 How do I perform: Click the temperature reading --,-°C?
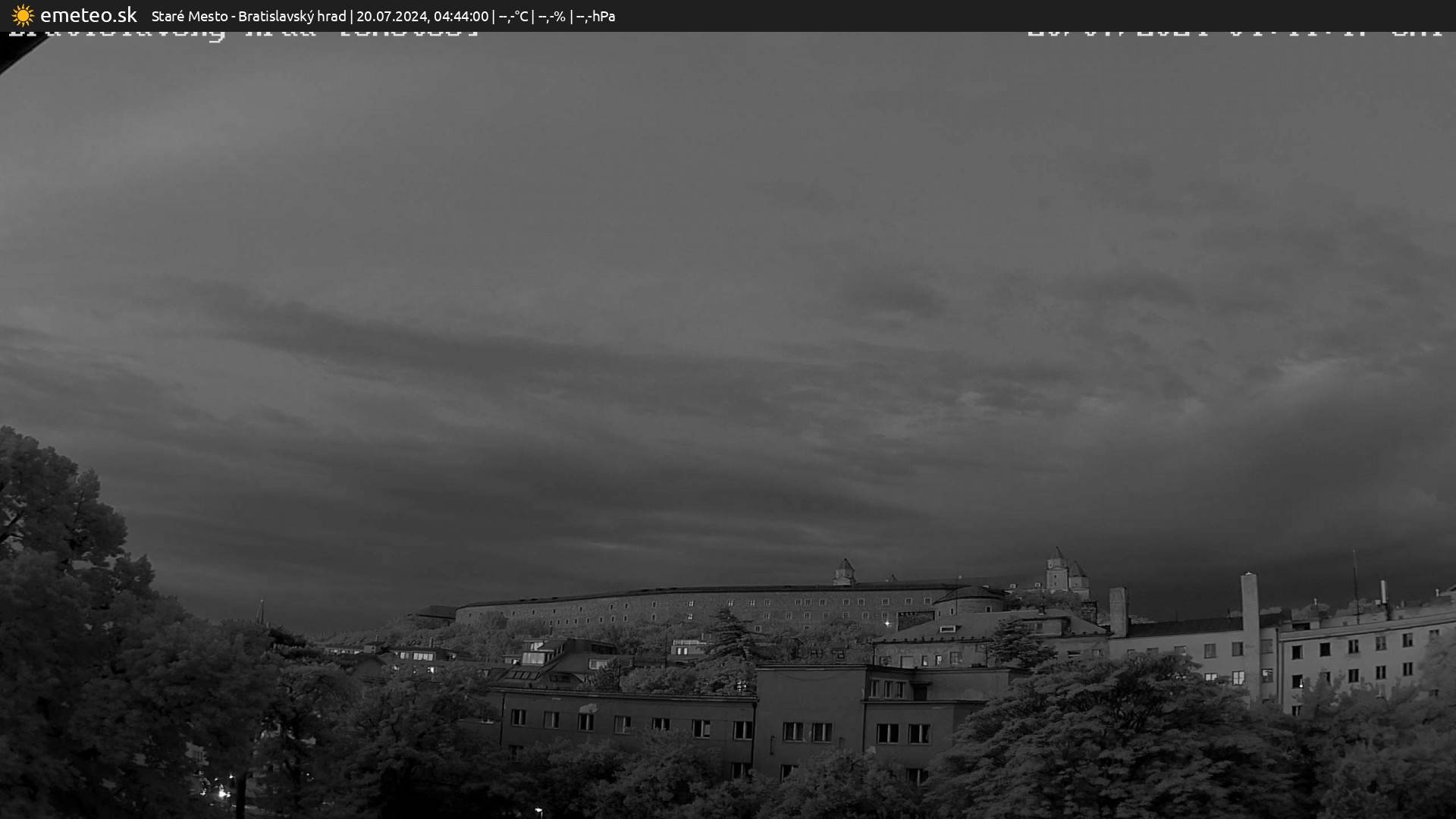513,16
